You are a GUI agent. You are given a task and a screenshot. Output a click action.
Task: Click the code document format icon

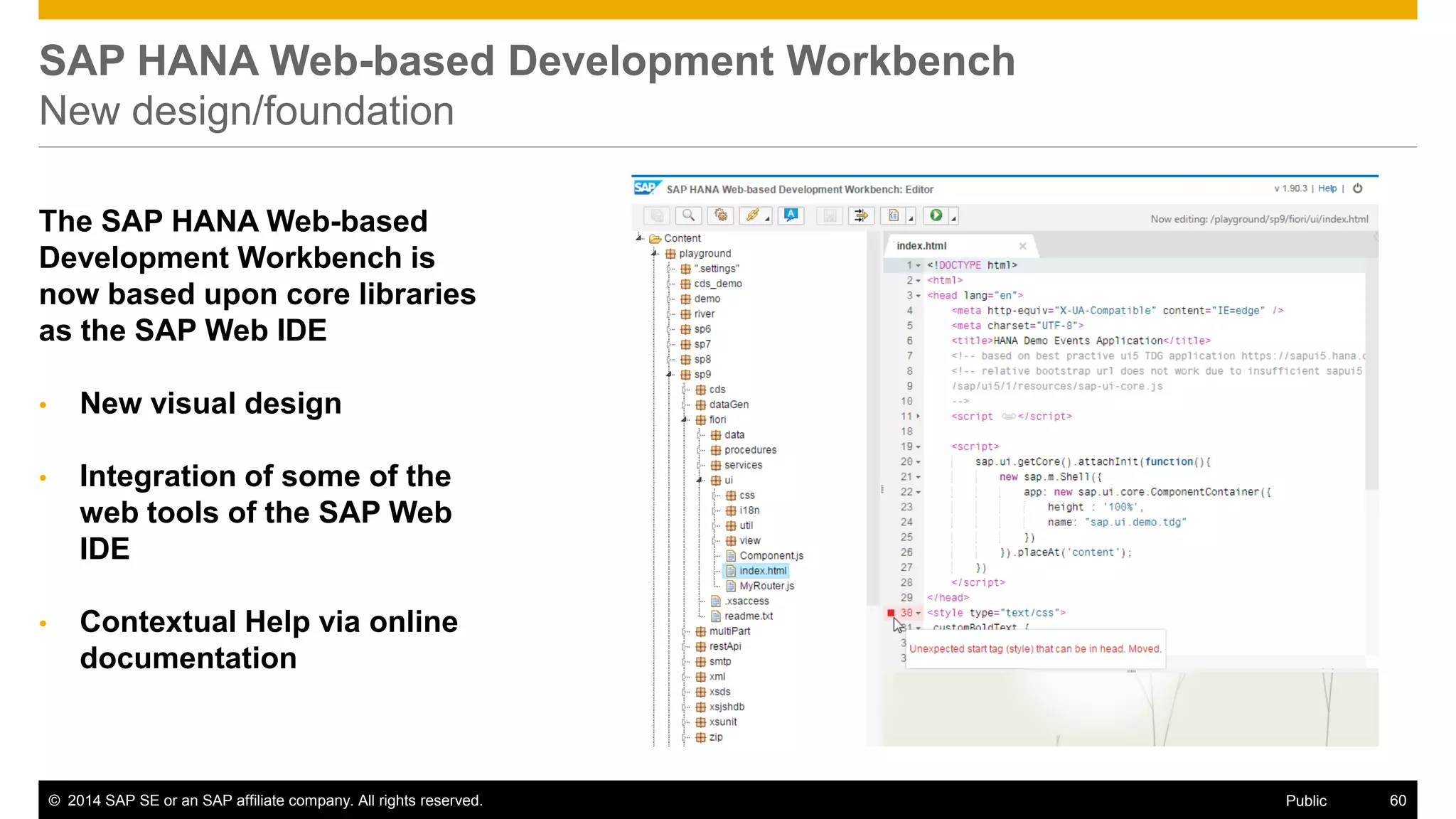tap(894, 215)
